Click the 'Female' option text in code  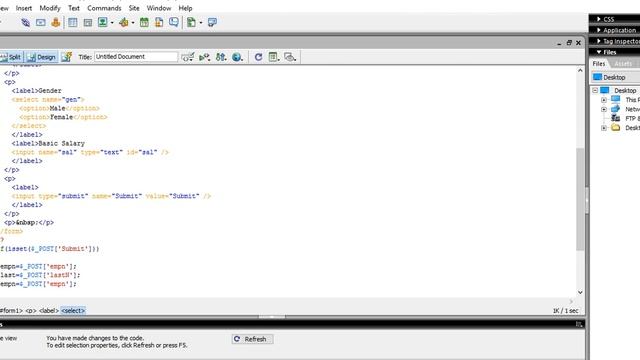(x=61, y=117)
